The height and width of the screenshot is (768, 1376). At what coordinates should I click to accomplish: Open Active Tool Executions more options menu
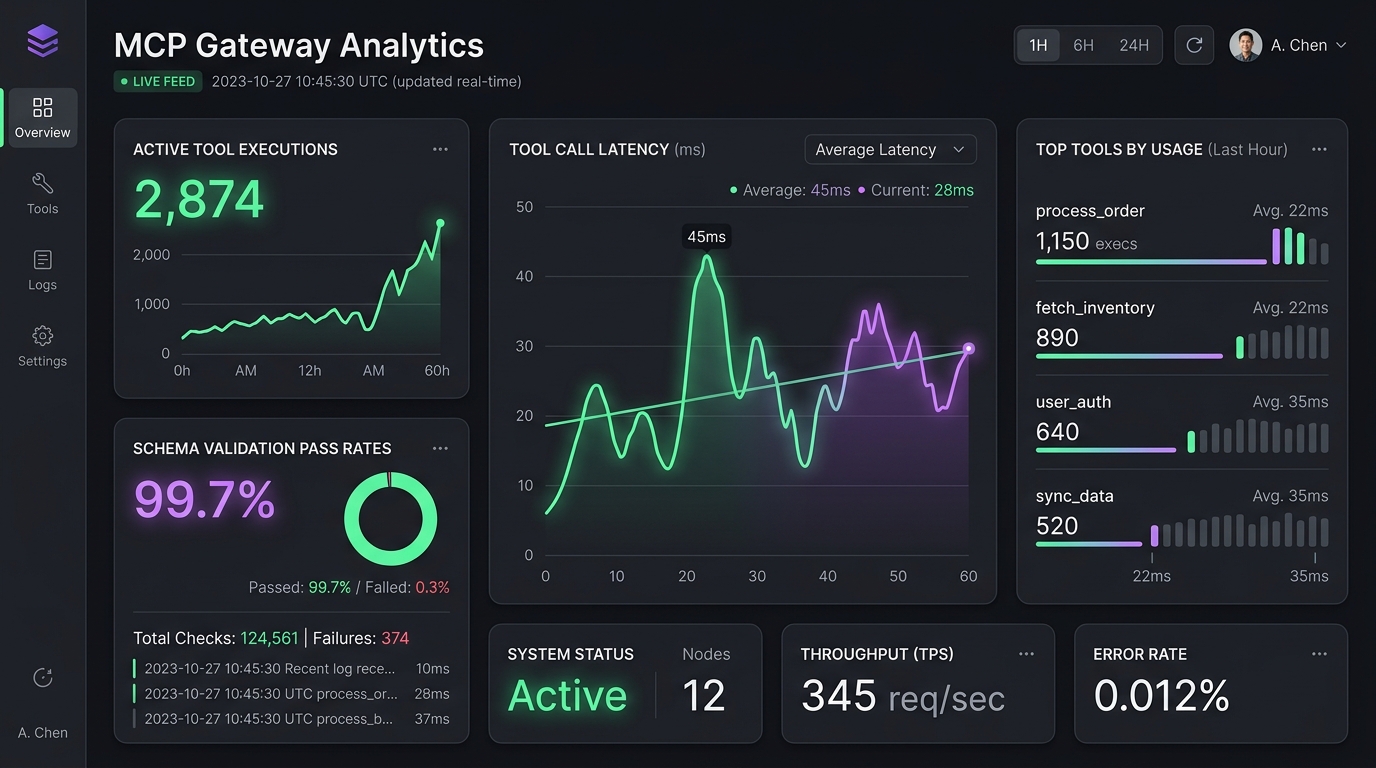440,149
